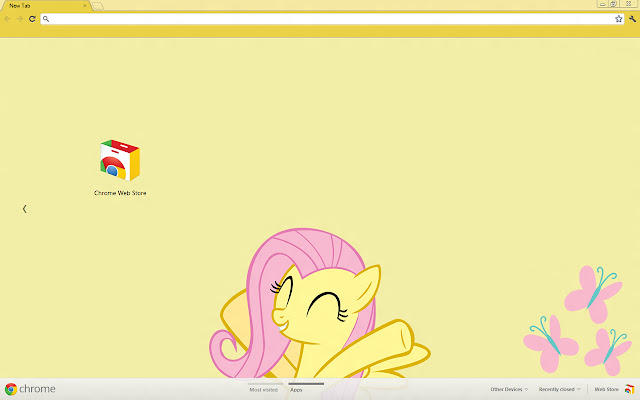Click the back navigation arrow

[x=7, y=19]
